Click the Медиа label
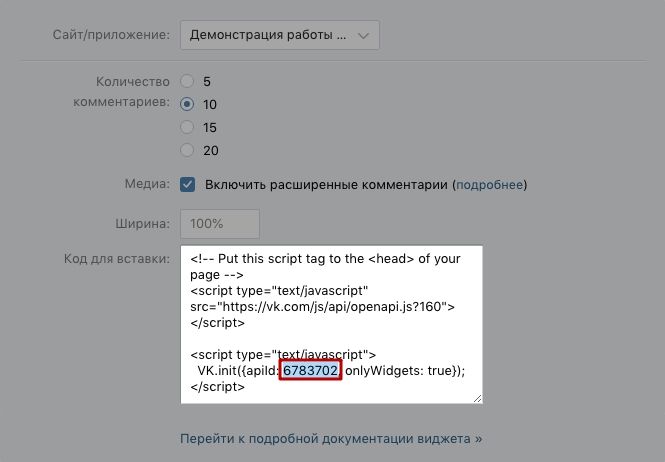Image resolution: width=665 pixels, height=462 pixels. click(x=147, y=184)
